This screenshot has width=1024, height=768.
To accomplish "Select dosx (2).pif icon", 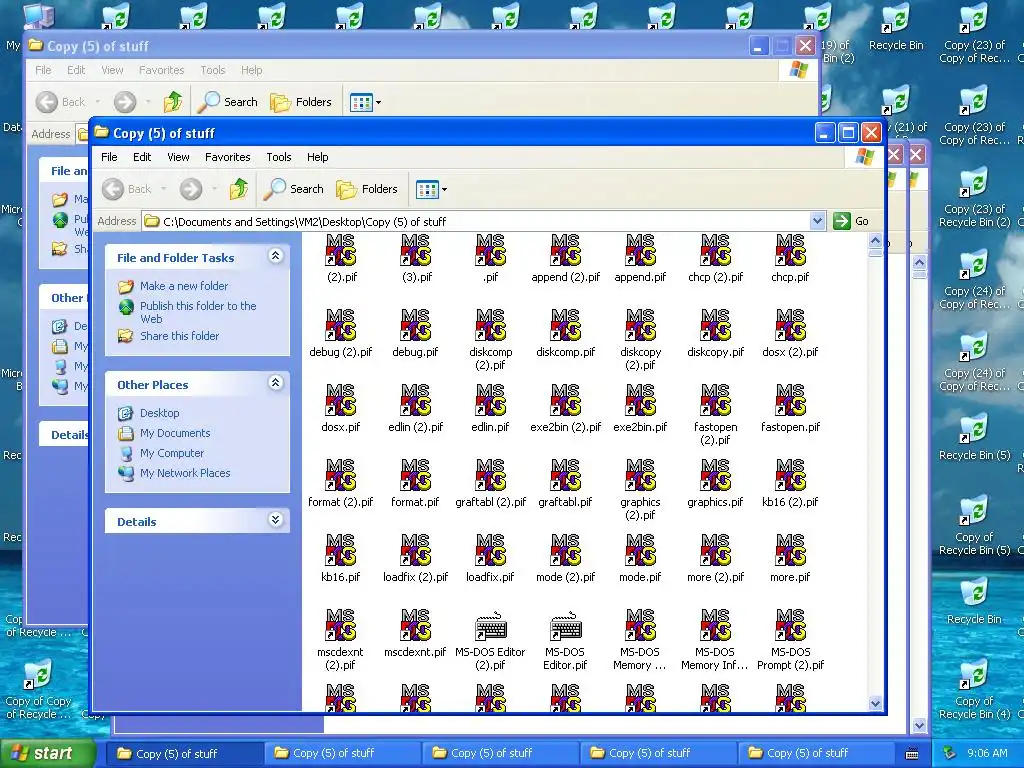I will pyautogui.click(x=790, y=325).
